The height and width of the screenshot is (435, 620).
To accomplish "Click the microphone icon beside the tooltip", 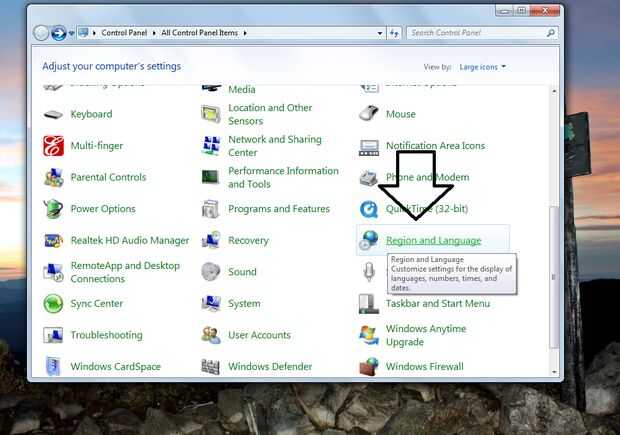I will 369,272.
